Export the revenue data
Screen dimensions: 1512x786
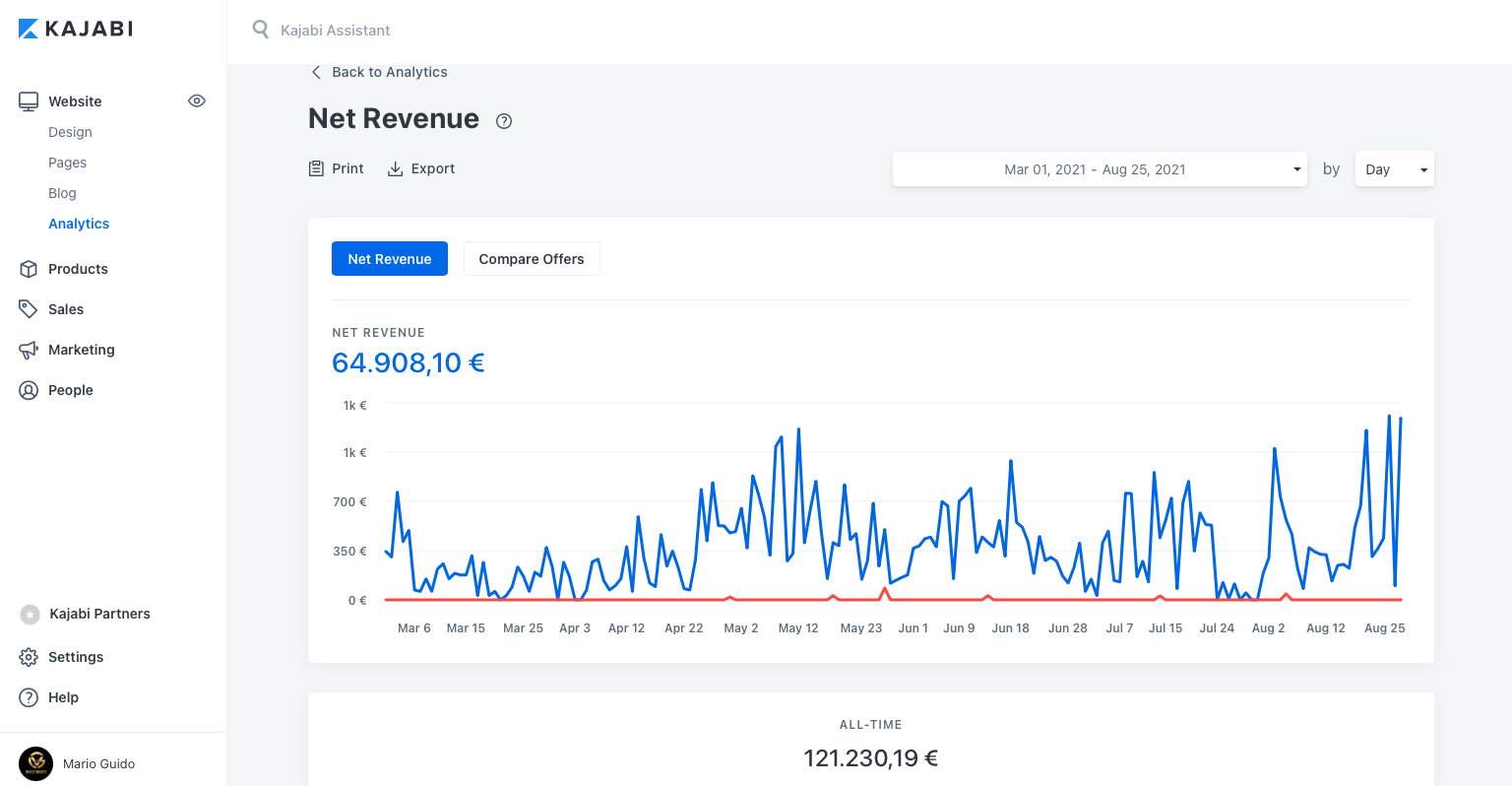coord(421,168)
